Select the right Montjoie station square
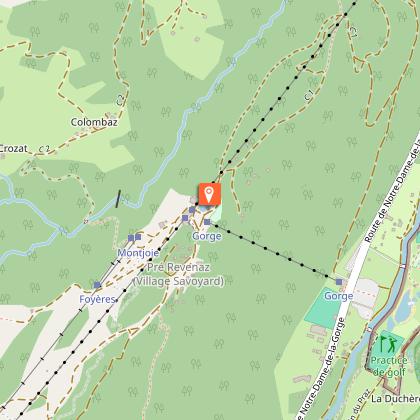The width and height of the screenshot is (420, 420). [138, 237]
